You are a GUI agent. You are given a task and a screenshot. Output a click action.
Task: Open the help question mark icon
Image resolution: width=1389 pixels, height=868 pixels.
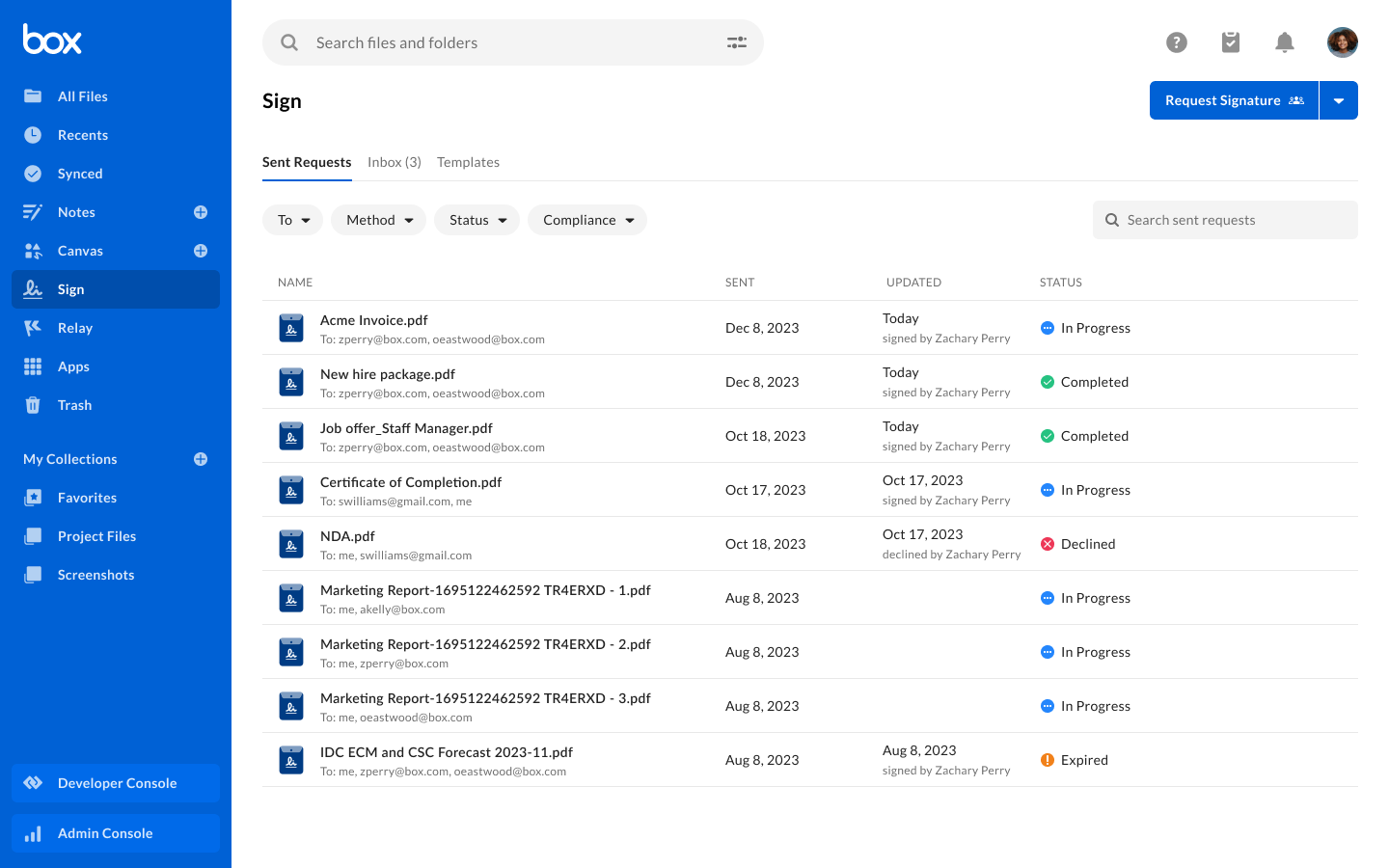[x=1176, y=42]
